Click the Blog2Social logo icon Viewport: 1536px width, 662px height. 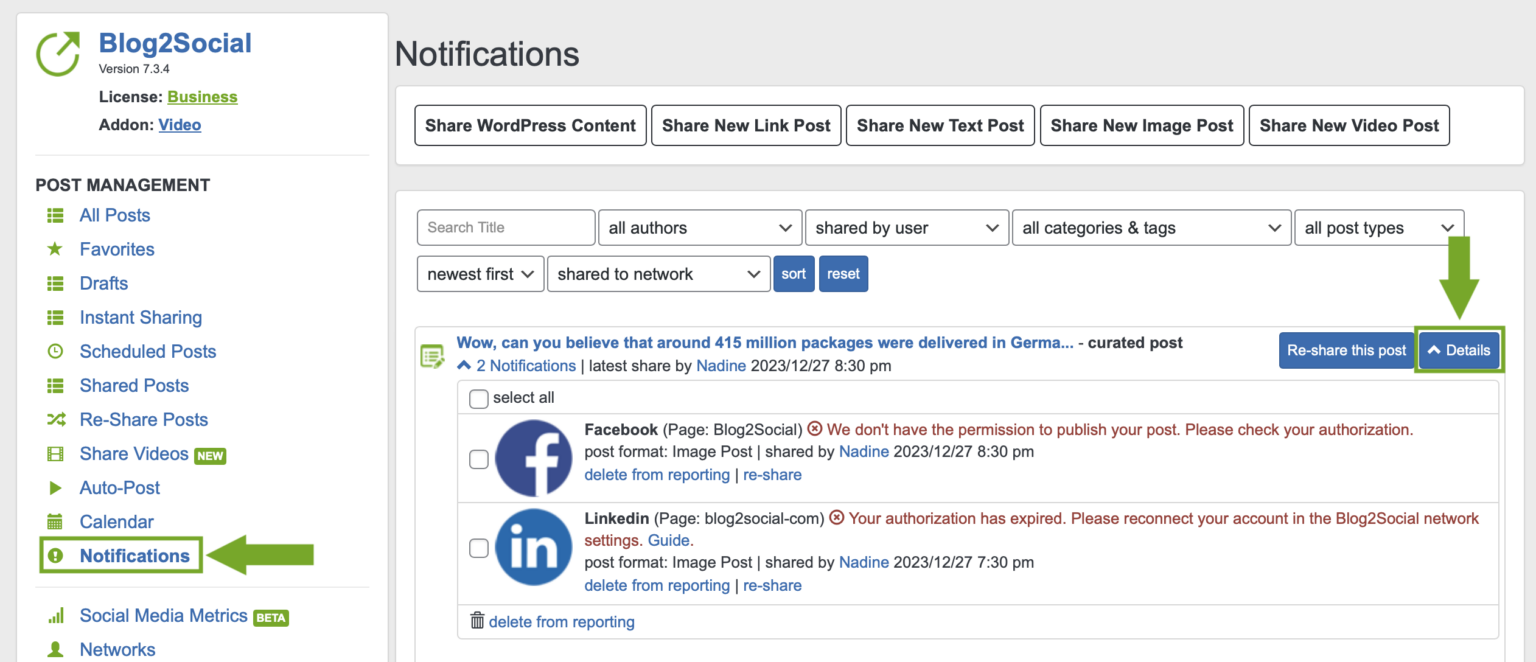click(x=58, y=54)
